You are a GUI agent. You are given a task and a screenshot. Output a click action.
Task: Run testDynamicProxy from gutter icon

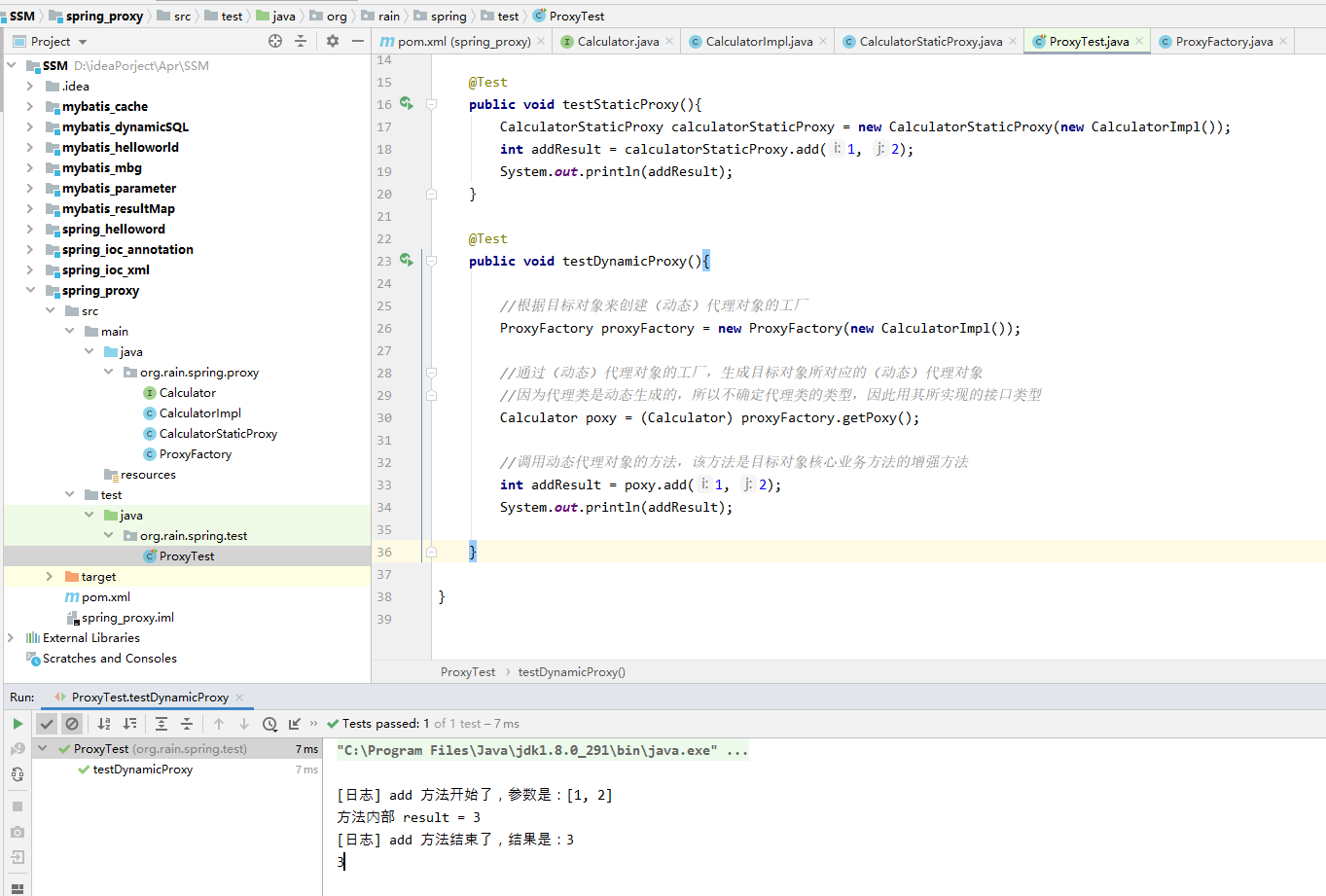pyautogui.click(x=407, y=261)
